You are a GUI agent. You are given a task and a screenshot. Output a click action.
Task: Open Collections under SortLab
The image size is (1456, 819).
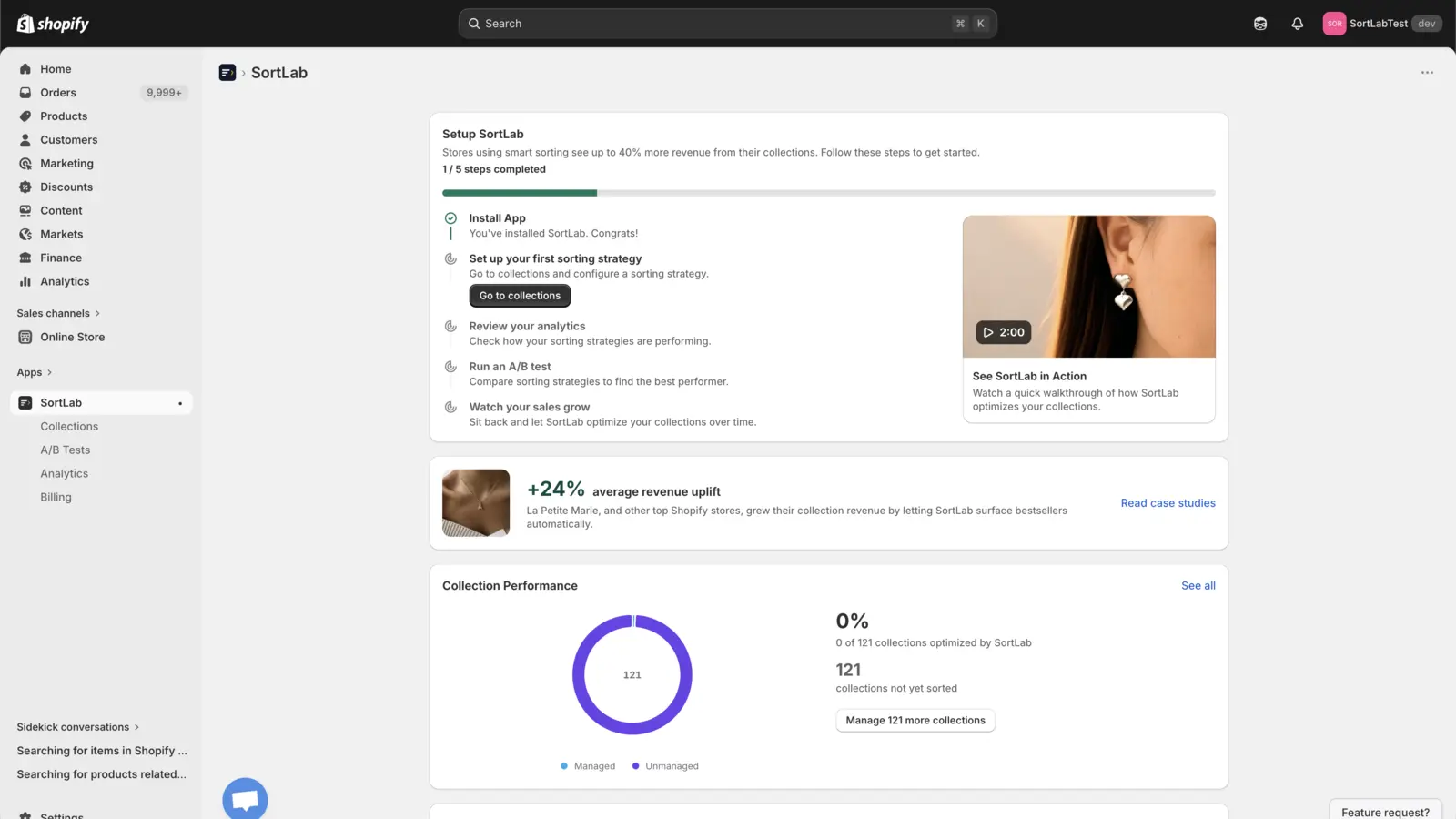point(69,427)
